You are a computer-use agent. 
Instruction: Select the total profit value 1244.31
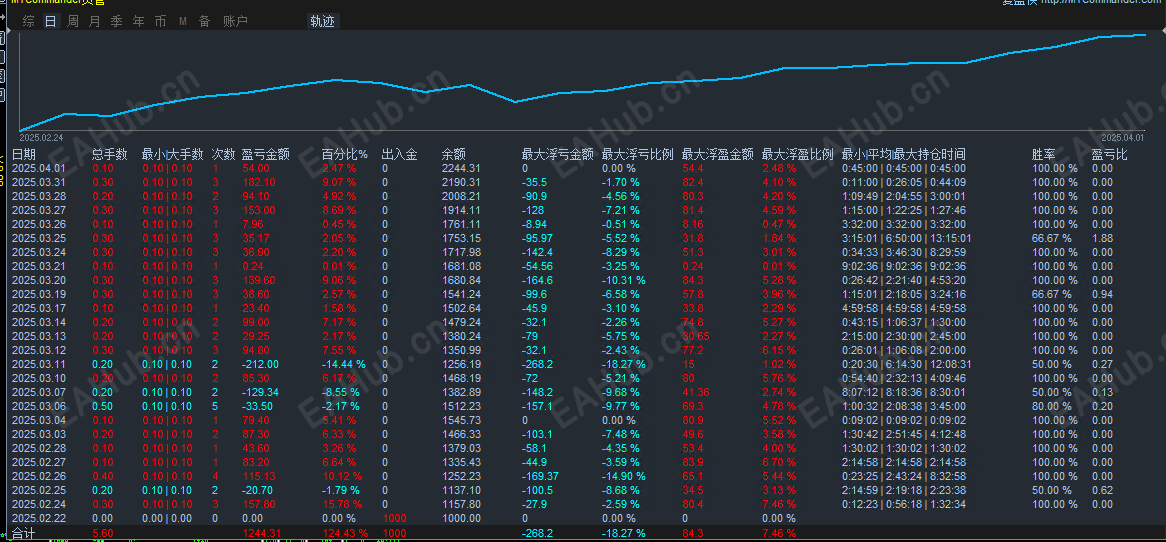(262, 533)
